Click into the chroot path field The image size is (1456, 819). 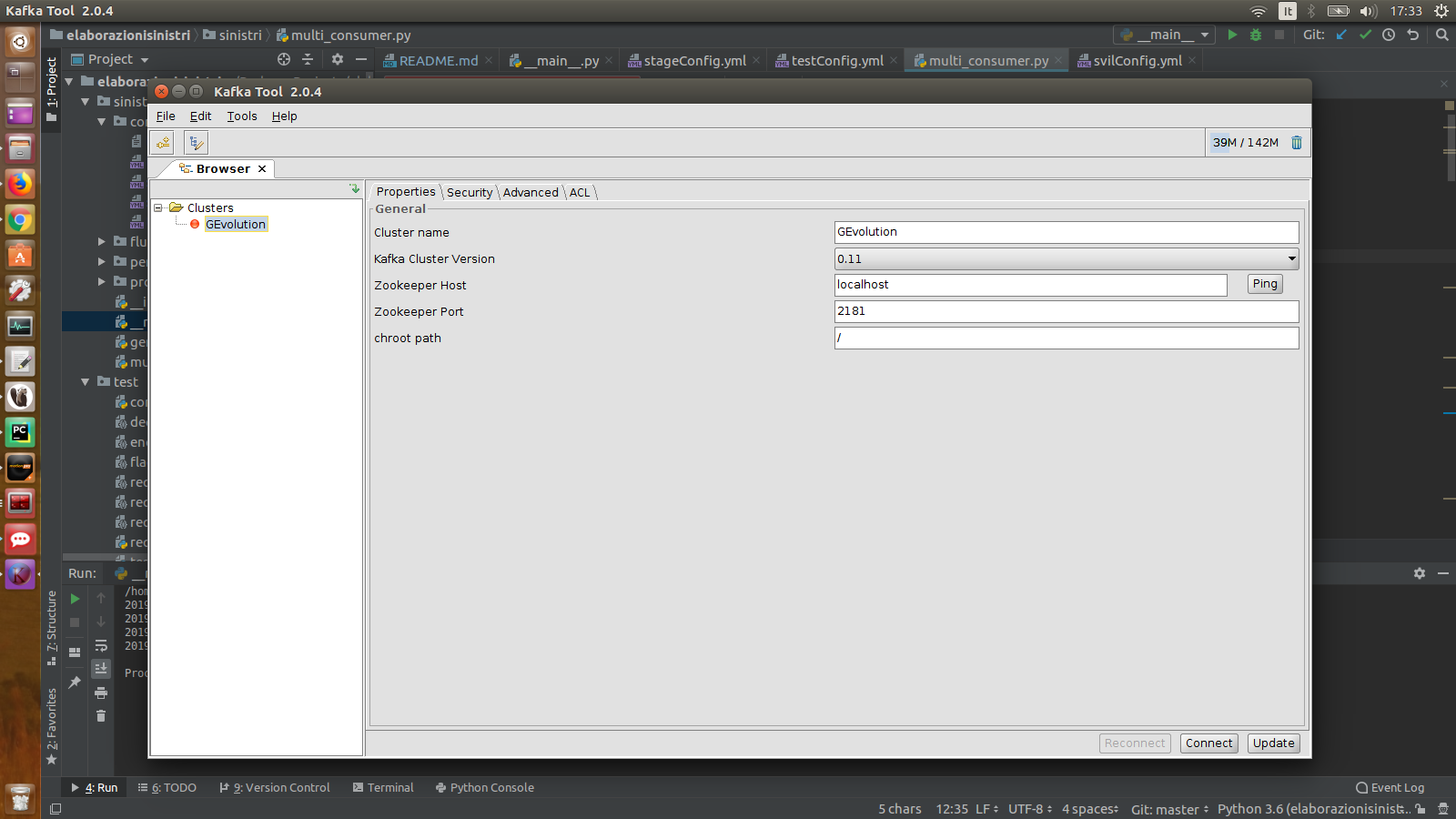click(1067, 339)
